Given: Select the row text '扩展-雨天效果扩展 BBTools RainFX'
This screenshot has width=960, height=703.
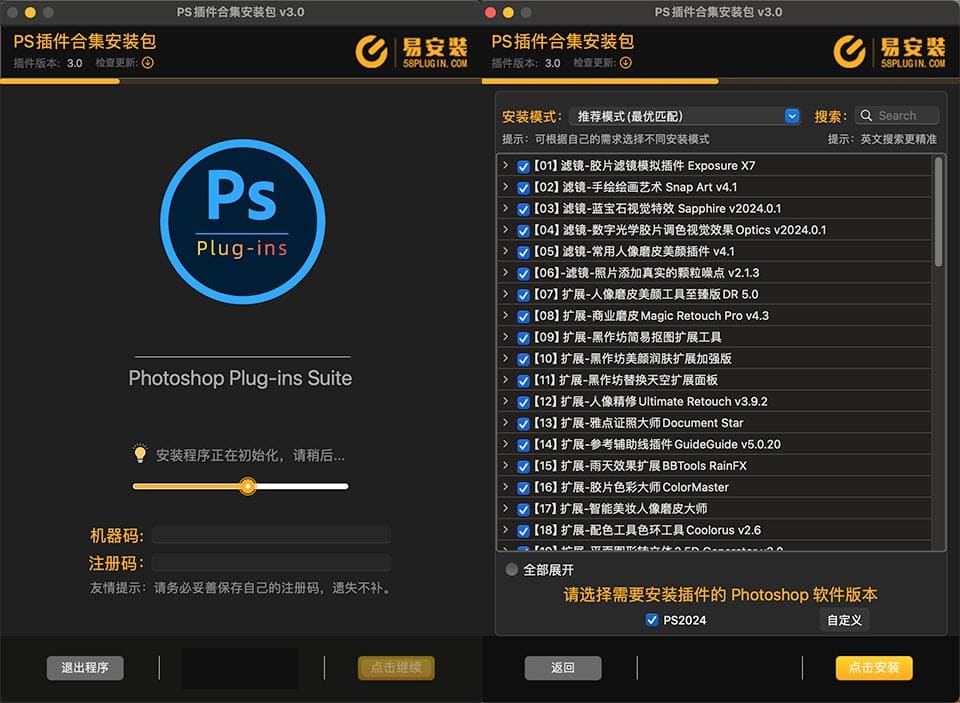Looking at the screenshot, I should 654,466.
